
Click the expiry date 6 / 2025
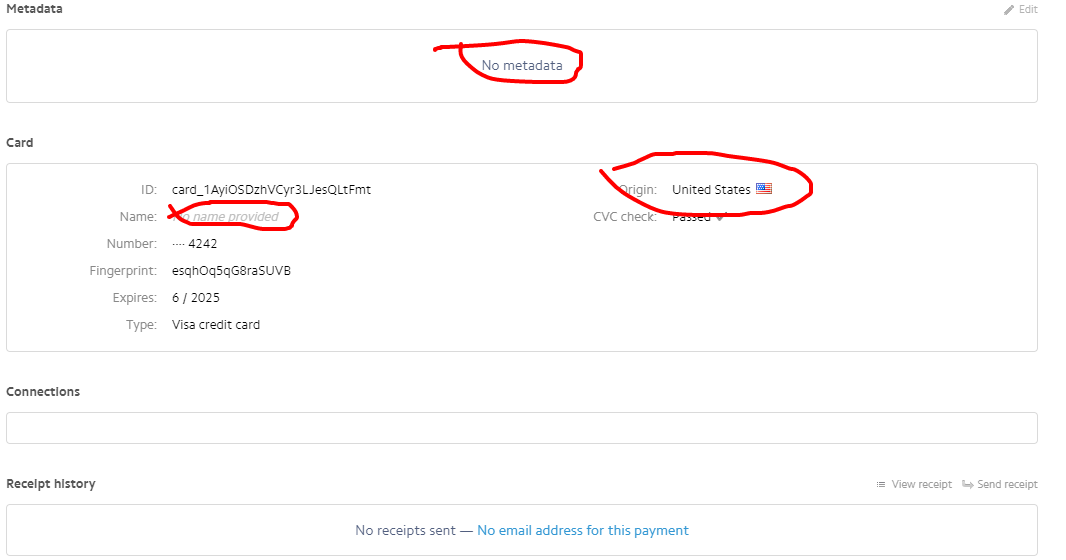pyautogui.click(x=196, y=298)
